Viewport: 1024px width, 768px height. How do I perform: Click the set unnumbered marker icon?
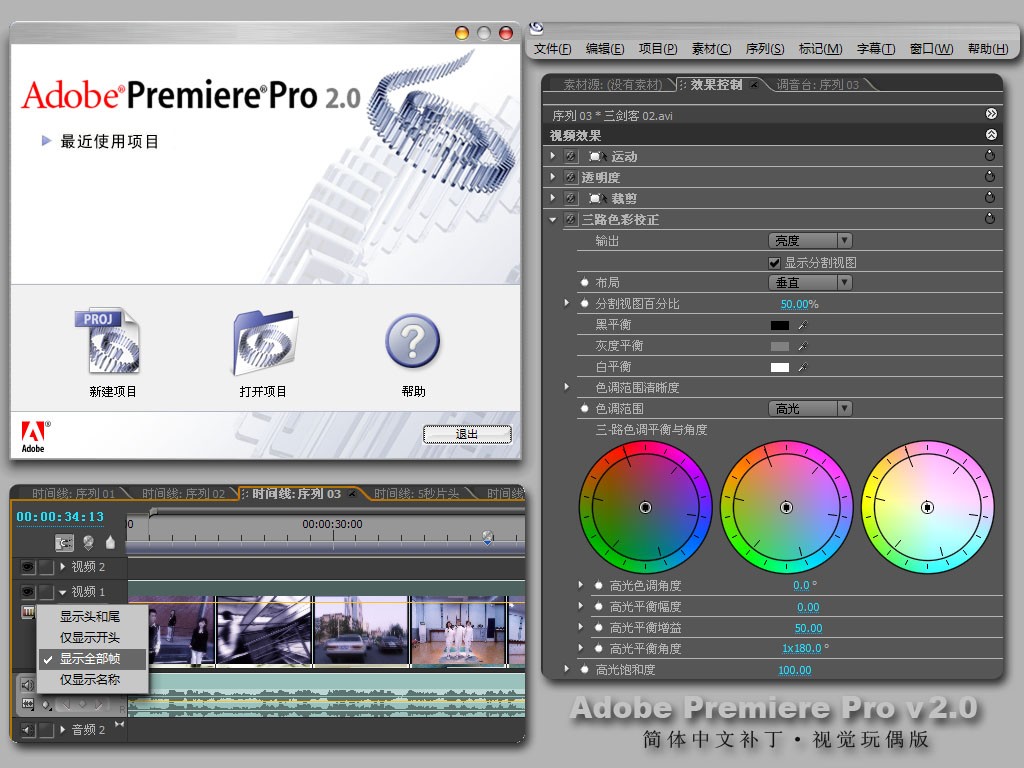pyautogui.click(x=110, y=542)
